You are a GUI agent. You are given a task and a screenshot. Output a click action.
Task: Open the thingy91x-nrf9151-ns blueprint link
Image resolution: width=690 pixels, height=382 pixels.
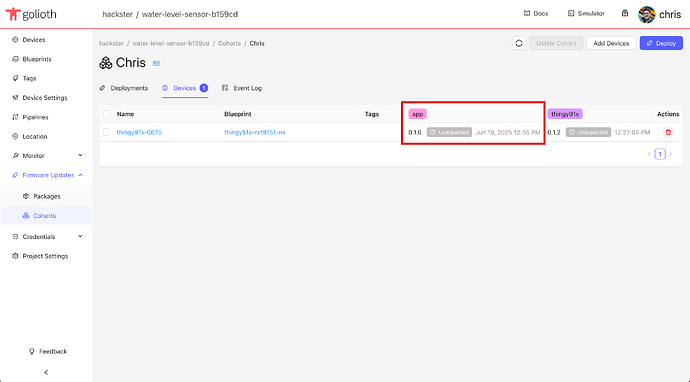coord(255,132)
